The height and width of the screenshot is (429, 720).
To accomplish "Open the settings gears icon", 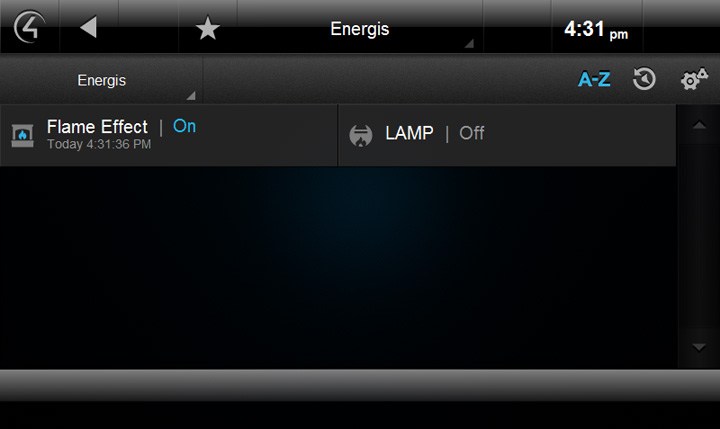I will click(694, 79).
